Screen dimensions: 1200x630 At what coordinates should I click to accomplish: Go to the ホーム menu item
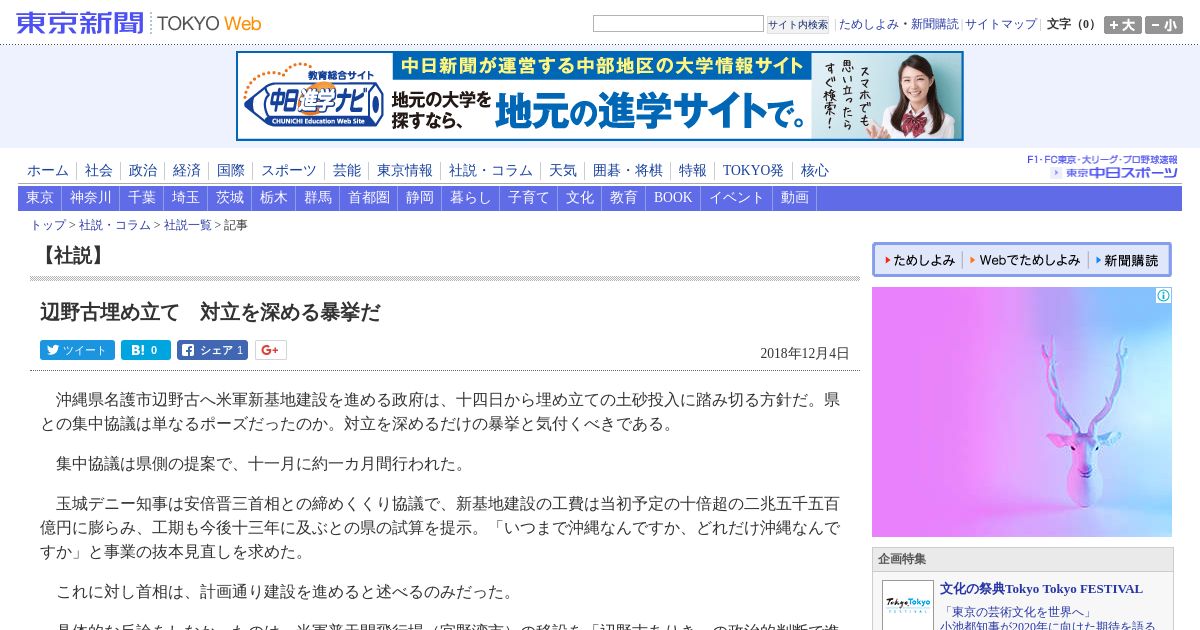pos(48,171)
